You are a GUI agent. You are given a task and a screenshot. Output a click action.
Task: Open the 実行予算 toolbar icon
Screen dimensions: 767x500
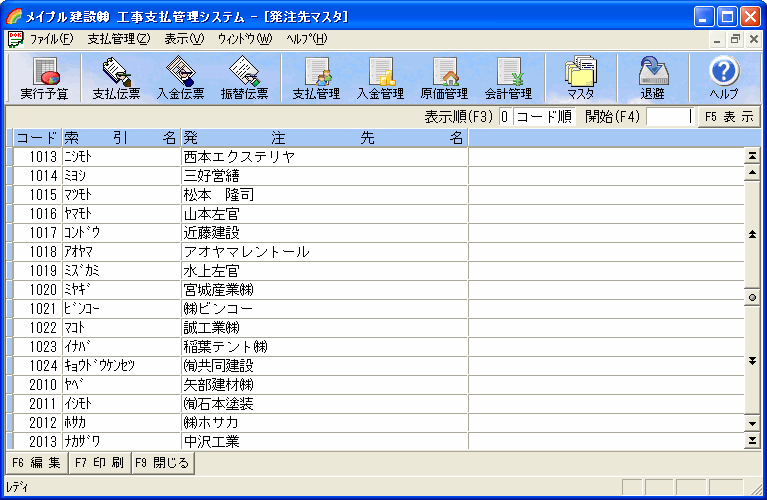[45, 78]
